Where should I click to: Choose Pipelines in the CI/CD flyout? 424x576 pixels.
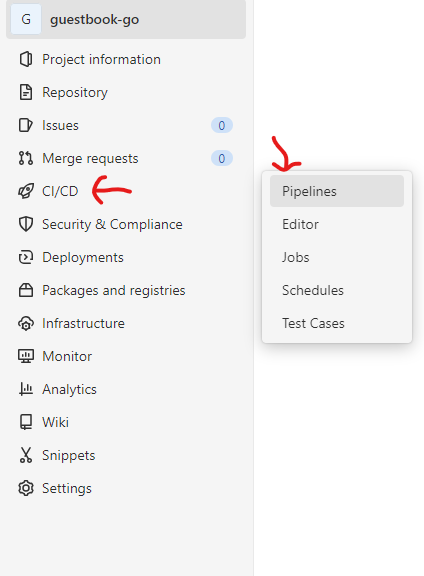click(337, 191)
